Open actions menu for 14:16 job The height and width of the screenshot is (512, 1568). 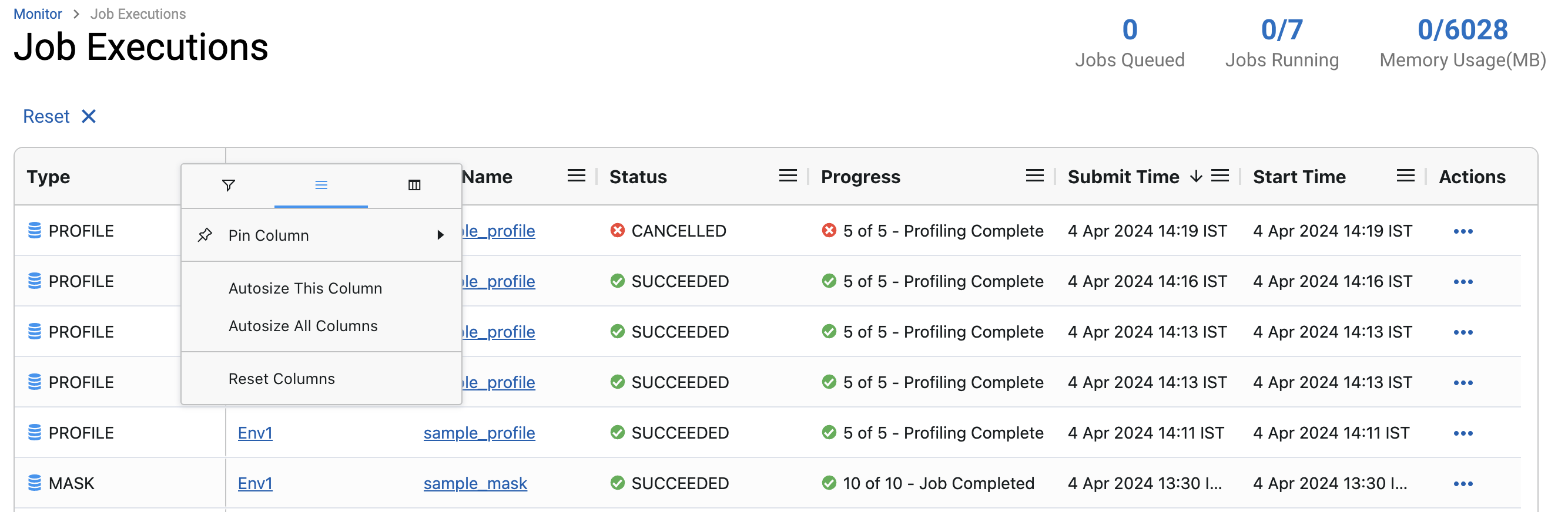click(1463, 282)
